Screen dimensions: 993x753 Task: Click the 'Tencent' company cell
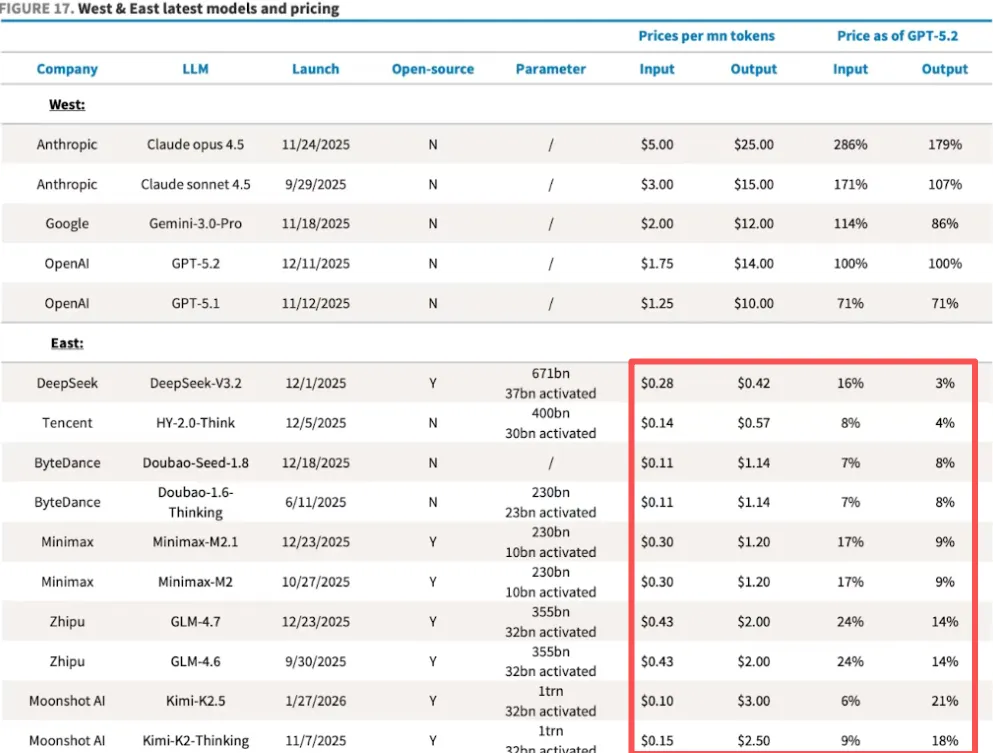click(67, 423)
